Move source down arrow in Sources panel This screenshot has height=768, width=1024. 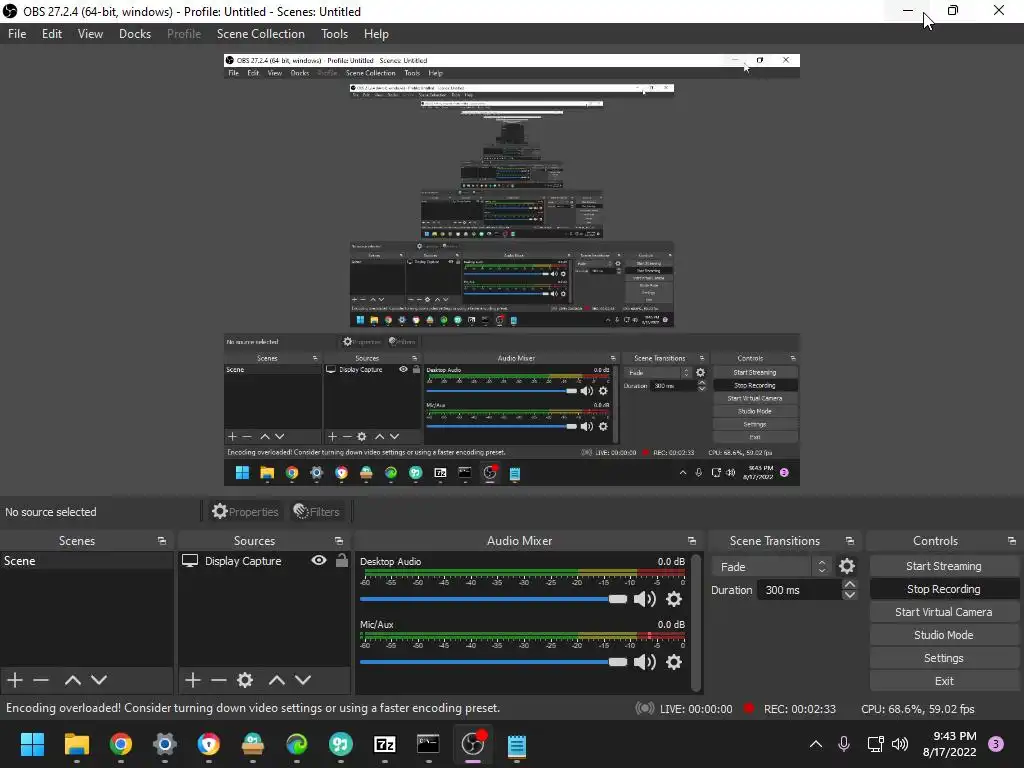[303, 680]
